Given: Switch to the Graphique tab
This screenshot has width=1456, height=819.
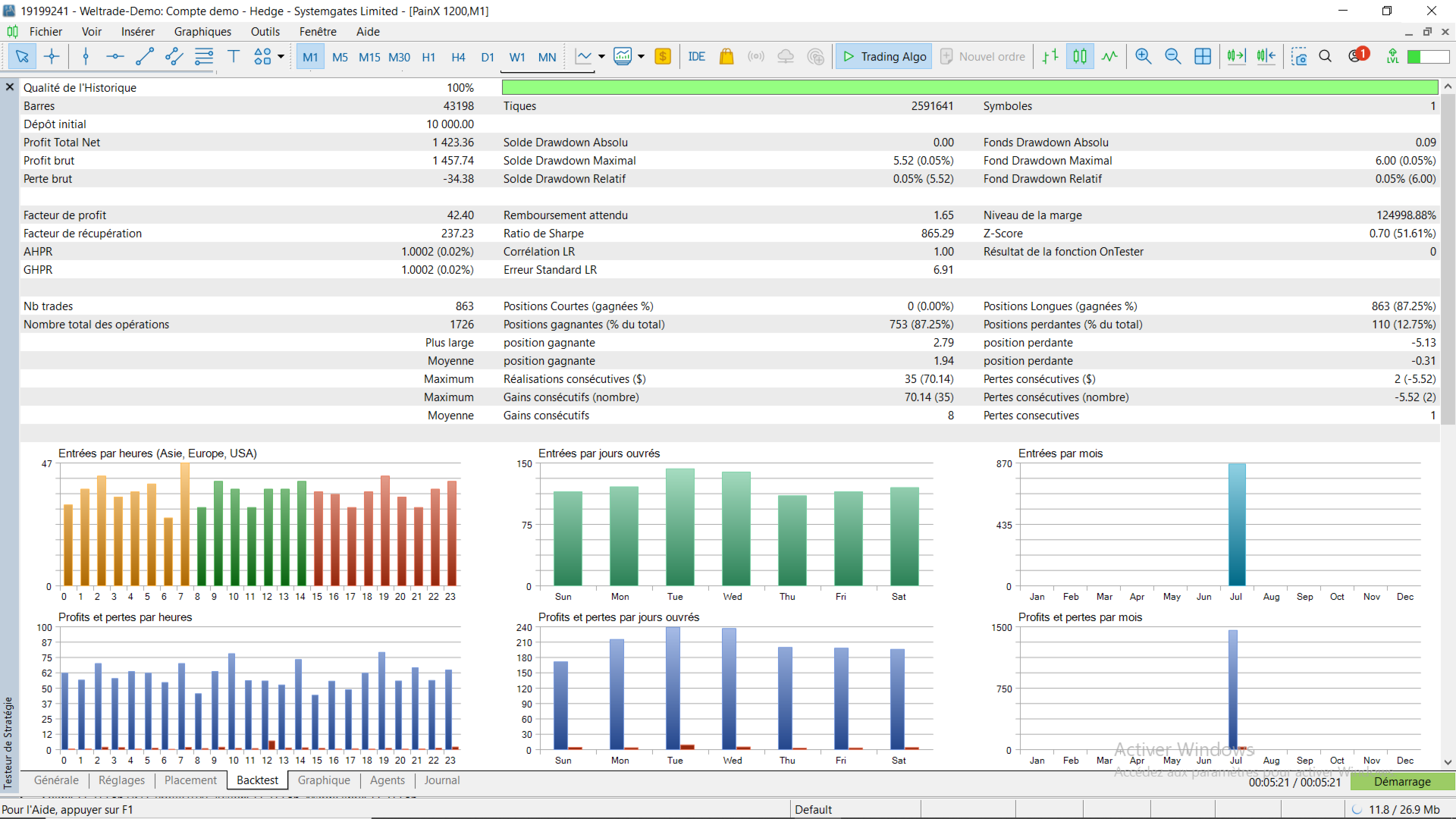Looking at the screenshot, I should pos(324,780).
